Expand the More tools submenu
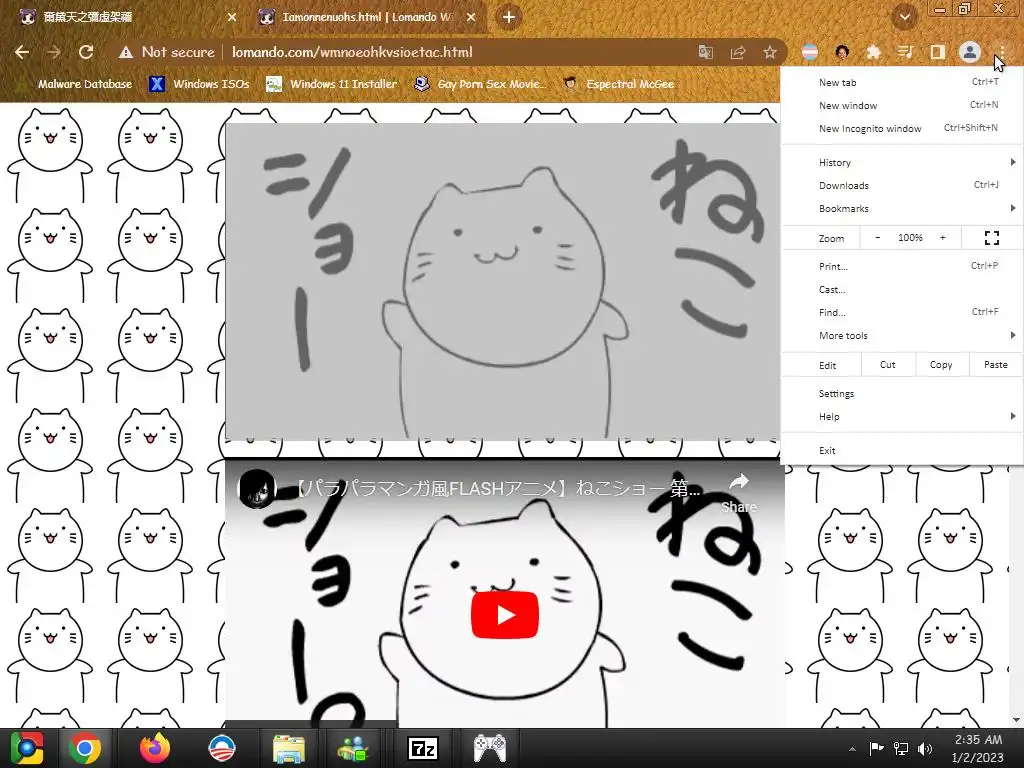This screenshot has width=1024, height=768. pos(902,335)
